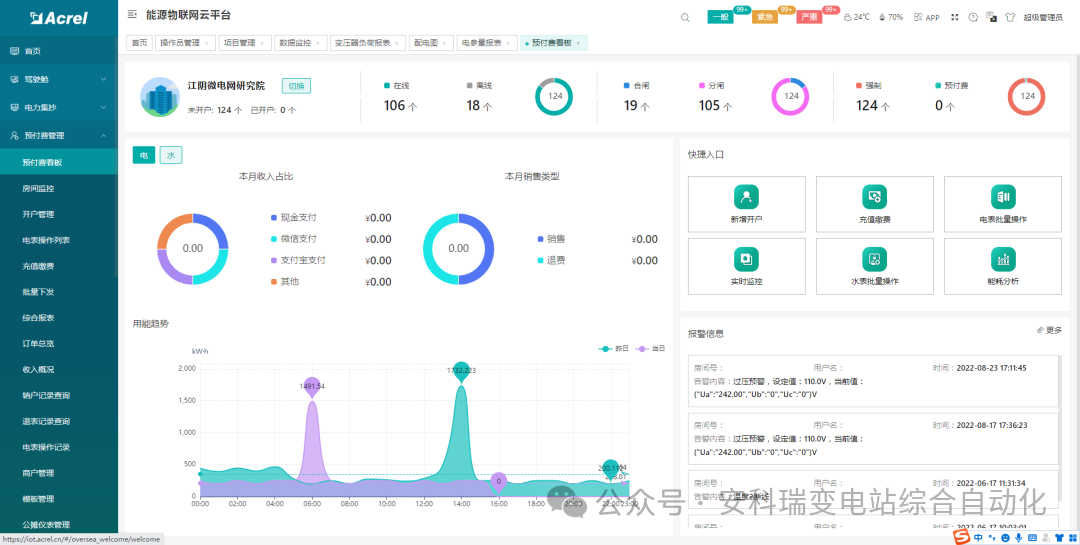
Task: Close the 预付费看板 tab
Action: tap(578, 43)
